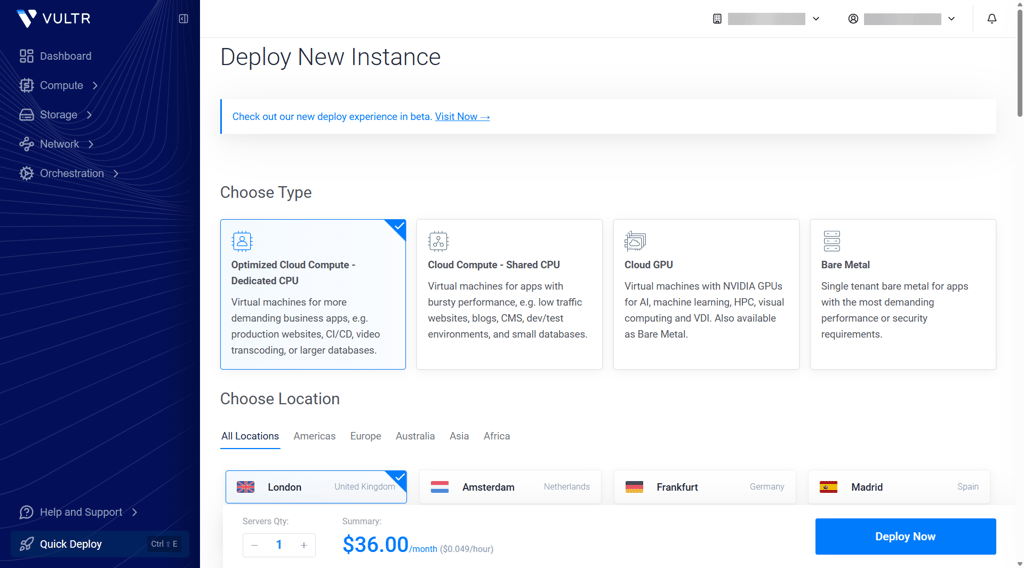Screen dimensions: 1024x568
Task: Click the servers quantity field
Action: [x=279, y=545]
